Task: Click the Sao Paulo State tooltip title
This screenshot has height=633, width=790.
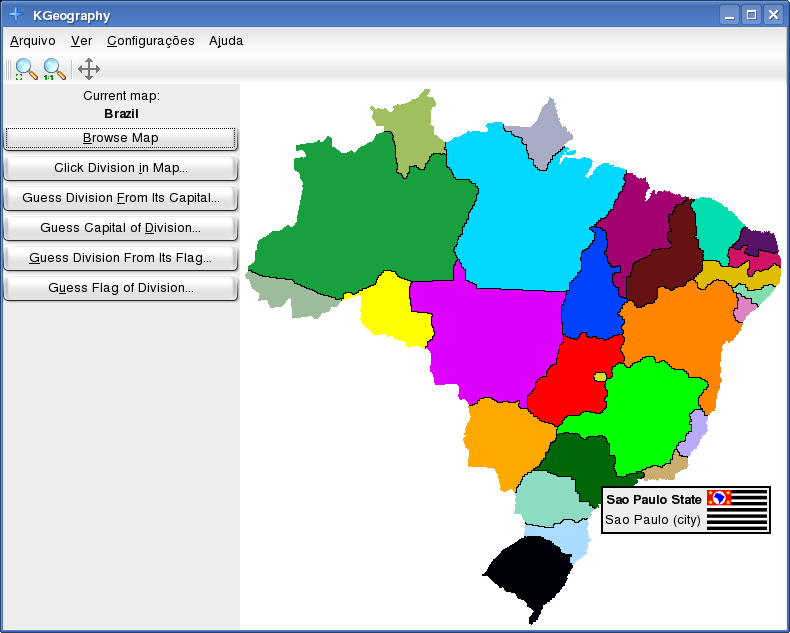Action: click(653, 499)
